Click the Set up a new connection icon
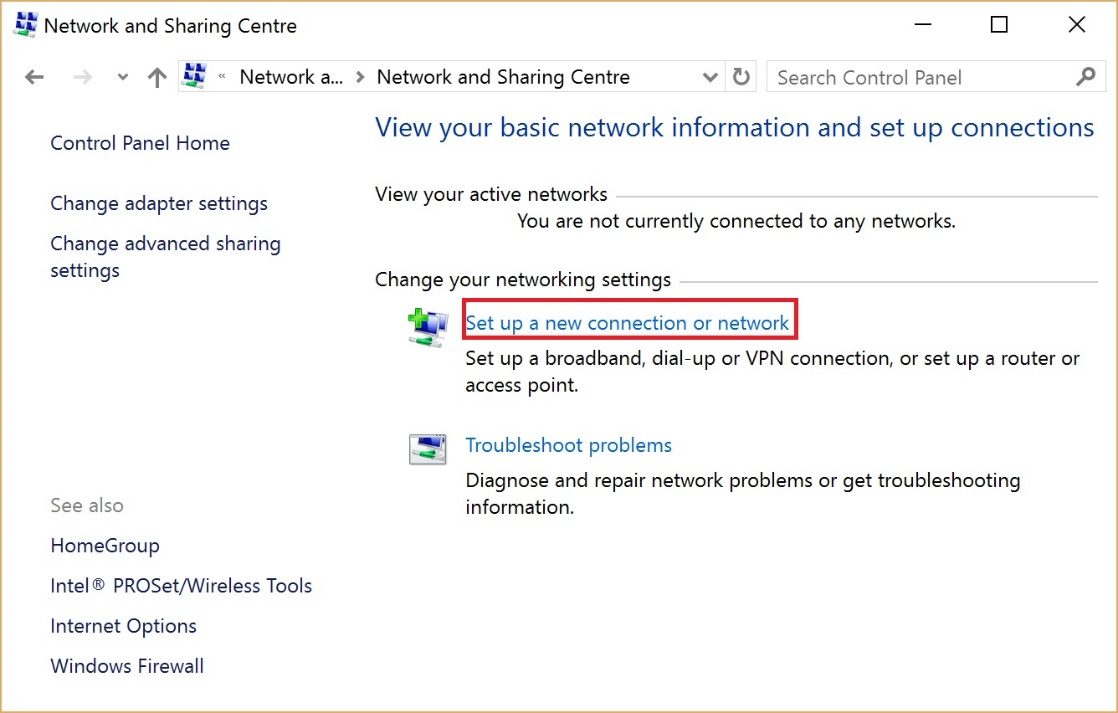This screenshot has width=1118, height=713. (x=427, y=325)
